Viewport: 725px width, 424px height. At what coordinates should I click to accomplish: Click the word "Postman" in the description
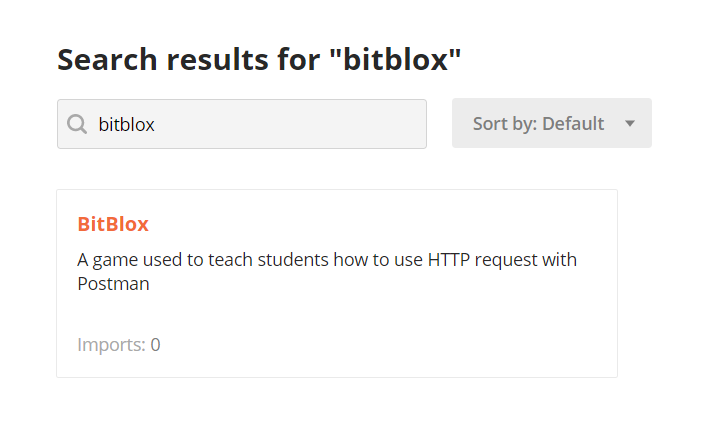(x=113, y=284)
